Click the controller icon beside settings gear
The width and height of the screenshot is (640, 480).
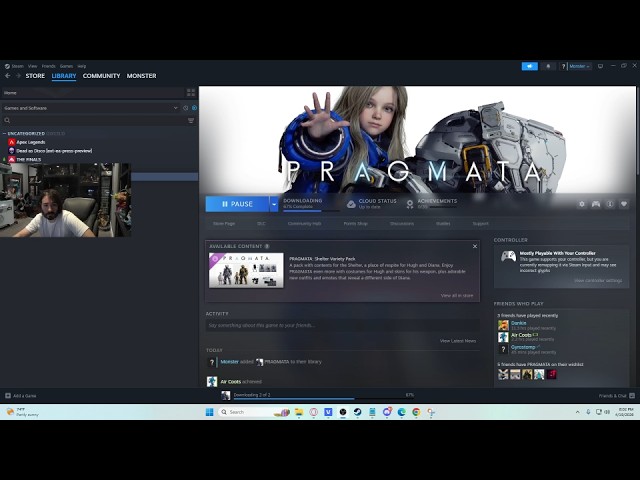pos(596,204)
